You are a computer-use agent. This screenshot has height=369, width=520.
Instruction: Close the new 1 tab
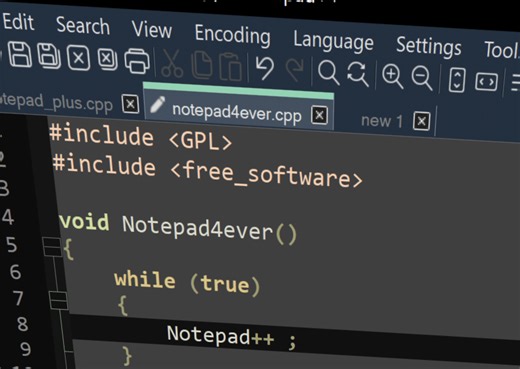point(421,121)
